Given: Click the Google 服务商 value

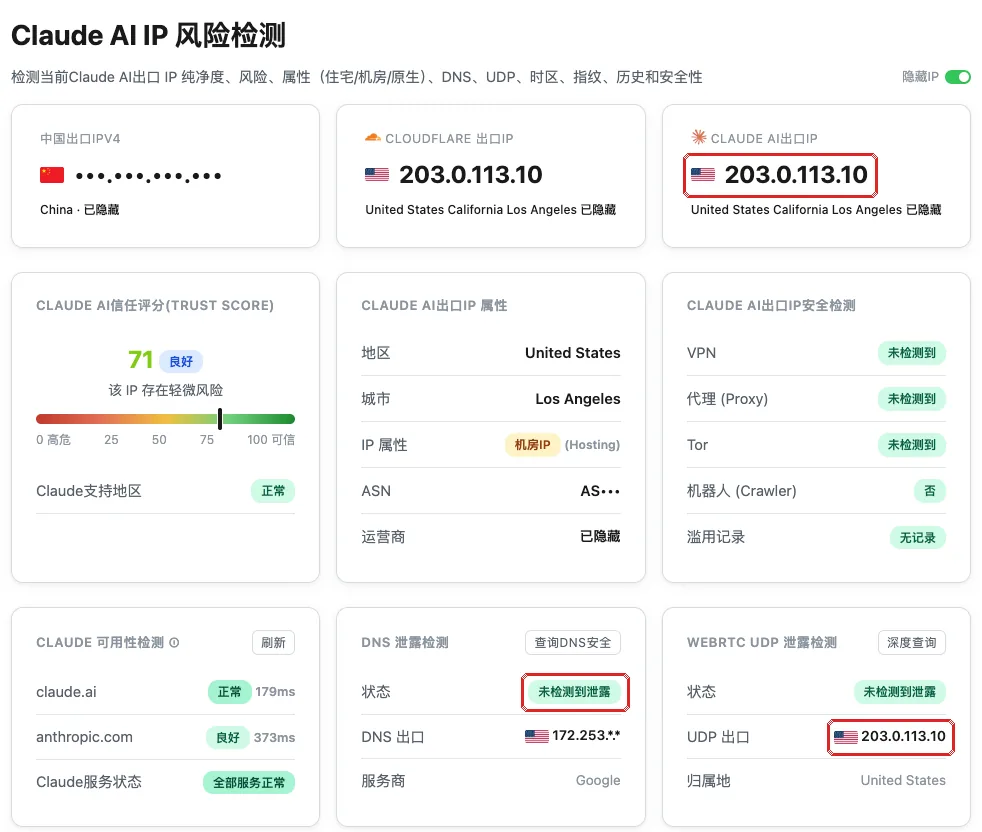Looking at the screenshot, I should click(x=598, y=780).
